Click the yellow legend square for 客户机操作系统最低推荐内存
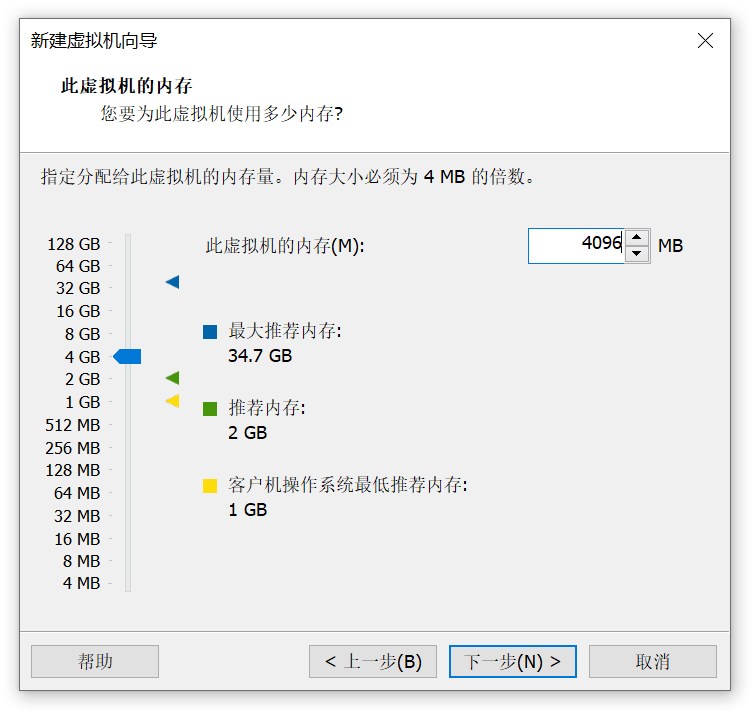The width and height of the screenshot is (752, 711). [210, 486]
